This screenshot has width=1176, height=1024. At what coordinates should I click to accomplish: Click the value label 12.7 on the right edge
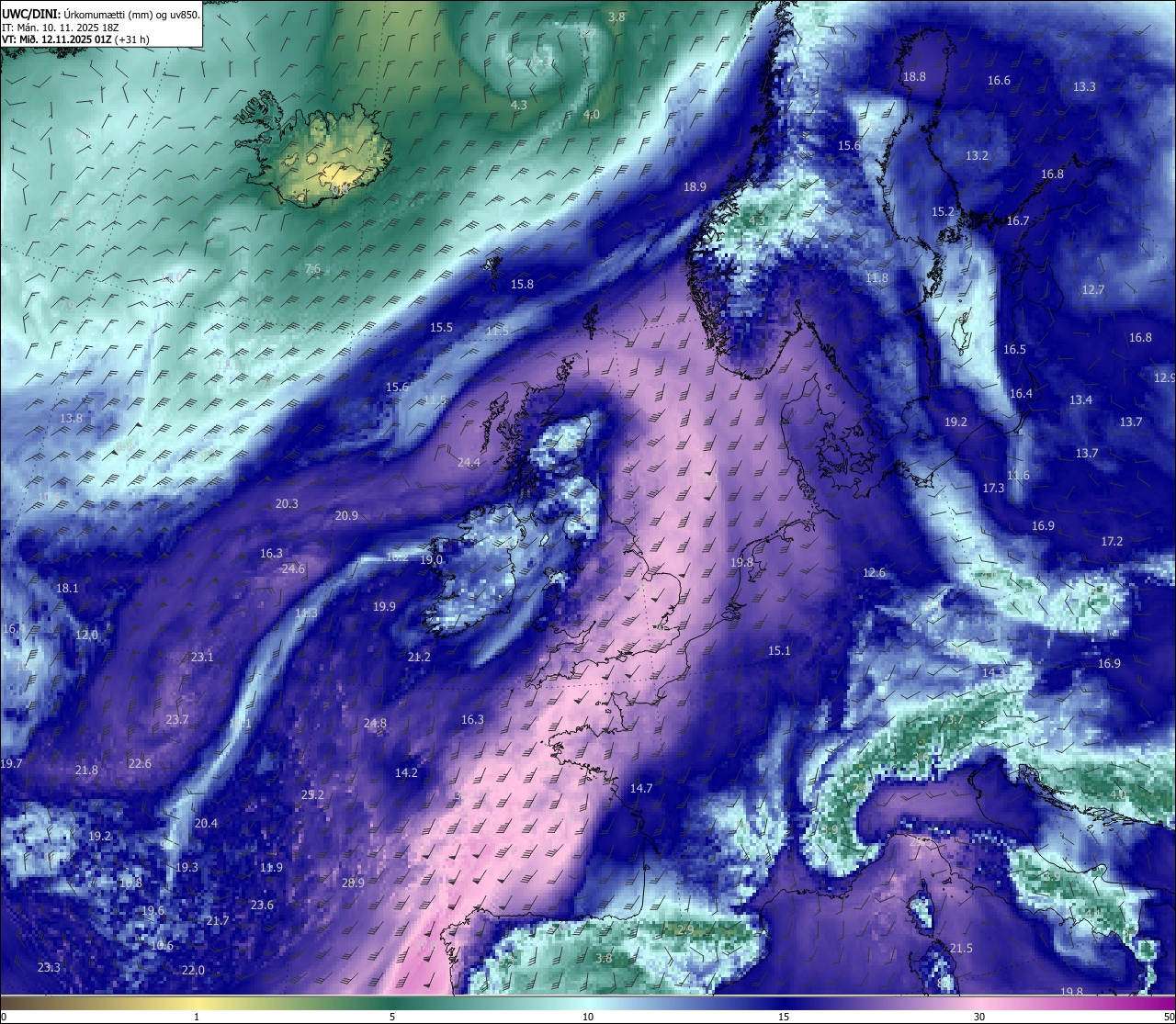1092,290
